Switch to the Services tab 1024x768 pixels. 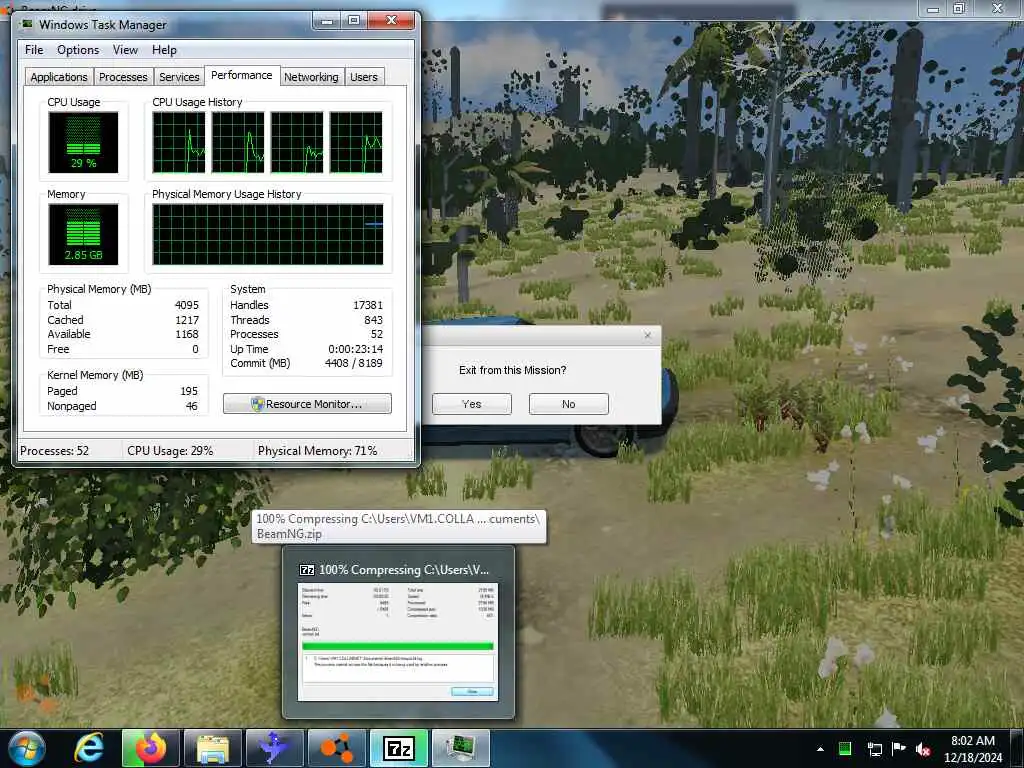coord(179,77)
